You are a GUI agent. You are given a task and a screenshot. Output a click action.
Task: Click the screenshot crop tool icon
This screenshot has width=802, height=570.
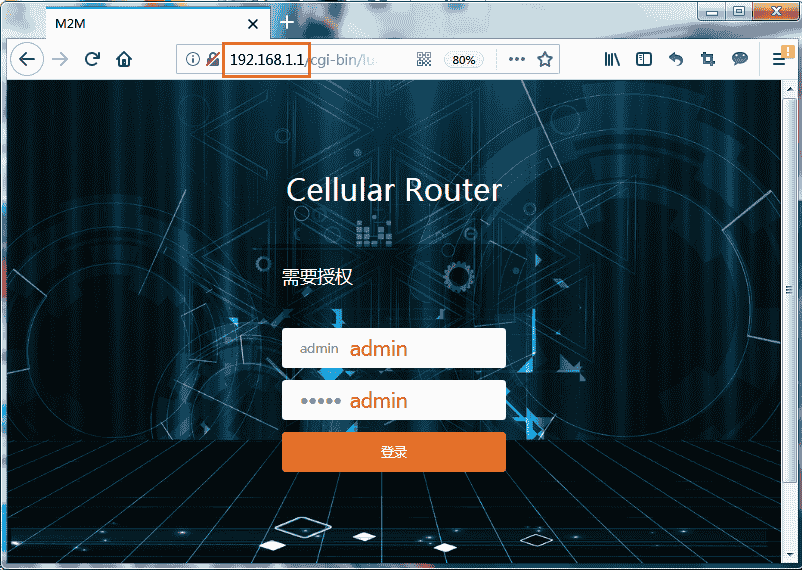[708, 59]
